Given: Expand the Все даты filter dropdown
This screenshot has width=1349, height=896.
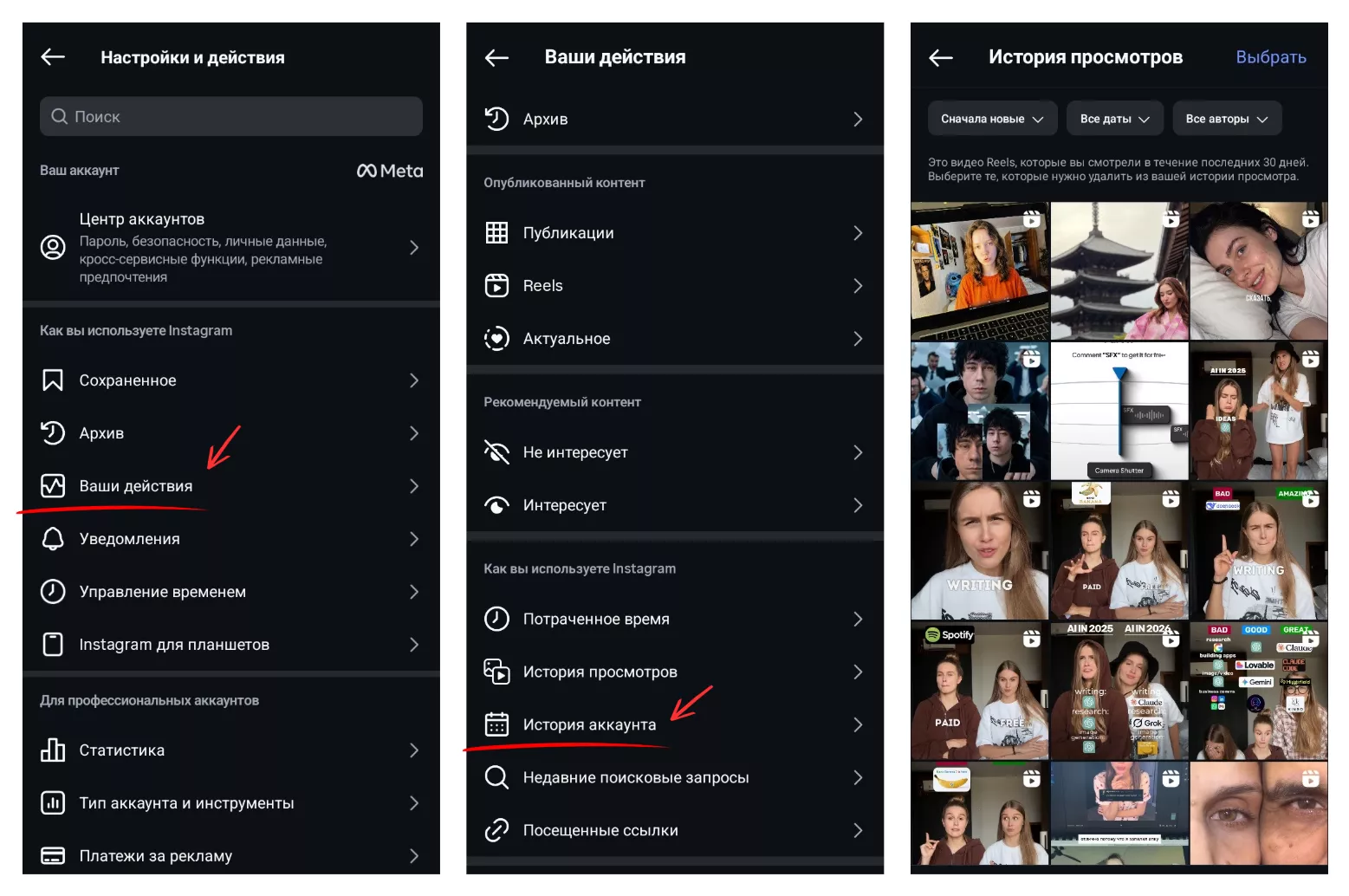Looking at the screenshot, I should 1115,118.
